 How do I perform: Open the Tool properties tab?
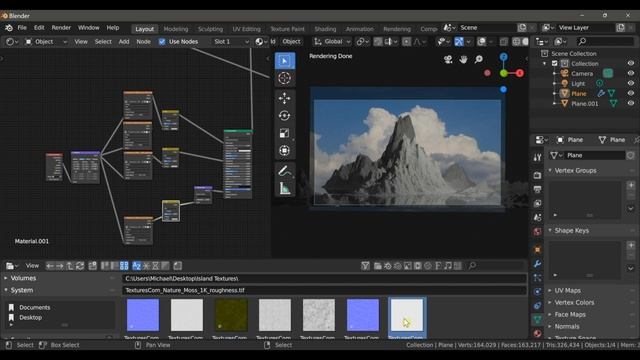(x=537, y=158)
